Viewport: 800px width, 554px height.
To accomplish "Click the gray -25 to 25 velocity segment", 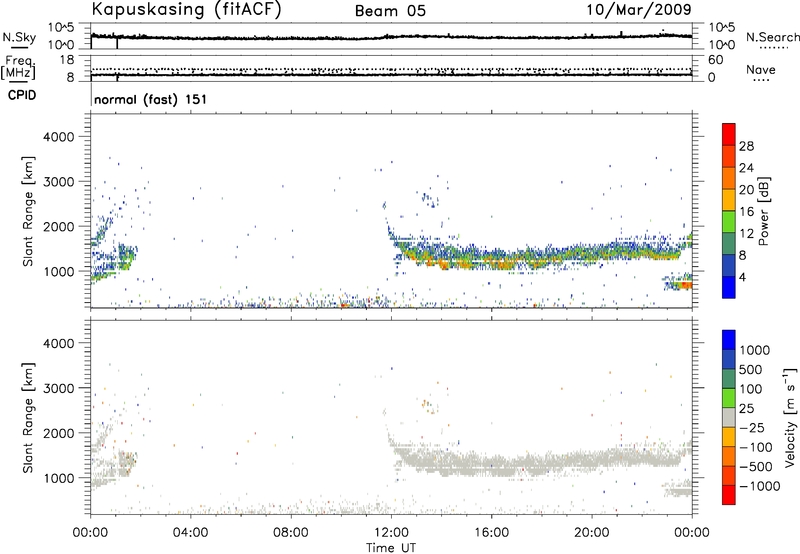I will point(729,418).
